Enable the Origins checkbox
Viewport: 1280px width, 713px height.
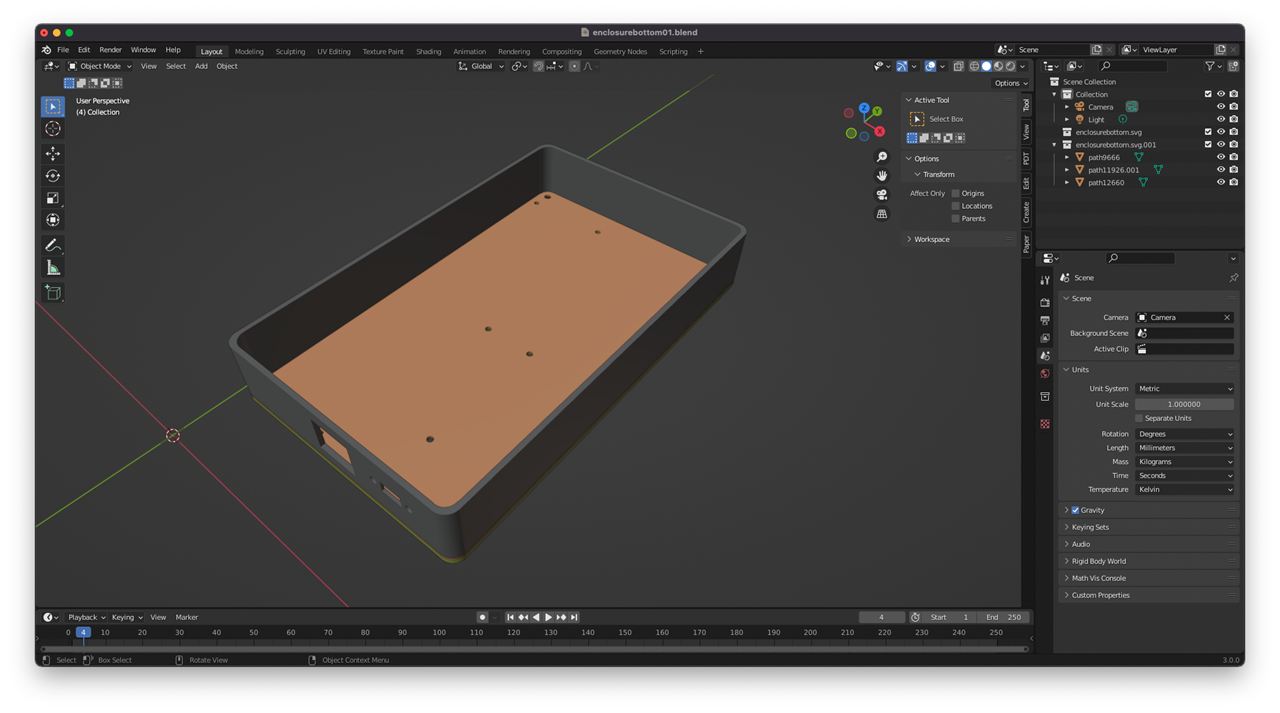(x=956, y=193)
